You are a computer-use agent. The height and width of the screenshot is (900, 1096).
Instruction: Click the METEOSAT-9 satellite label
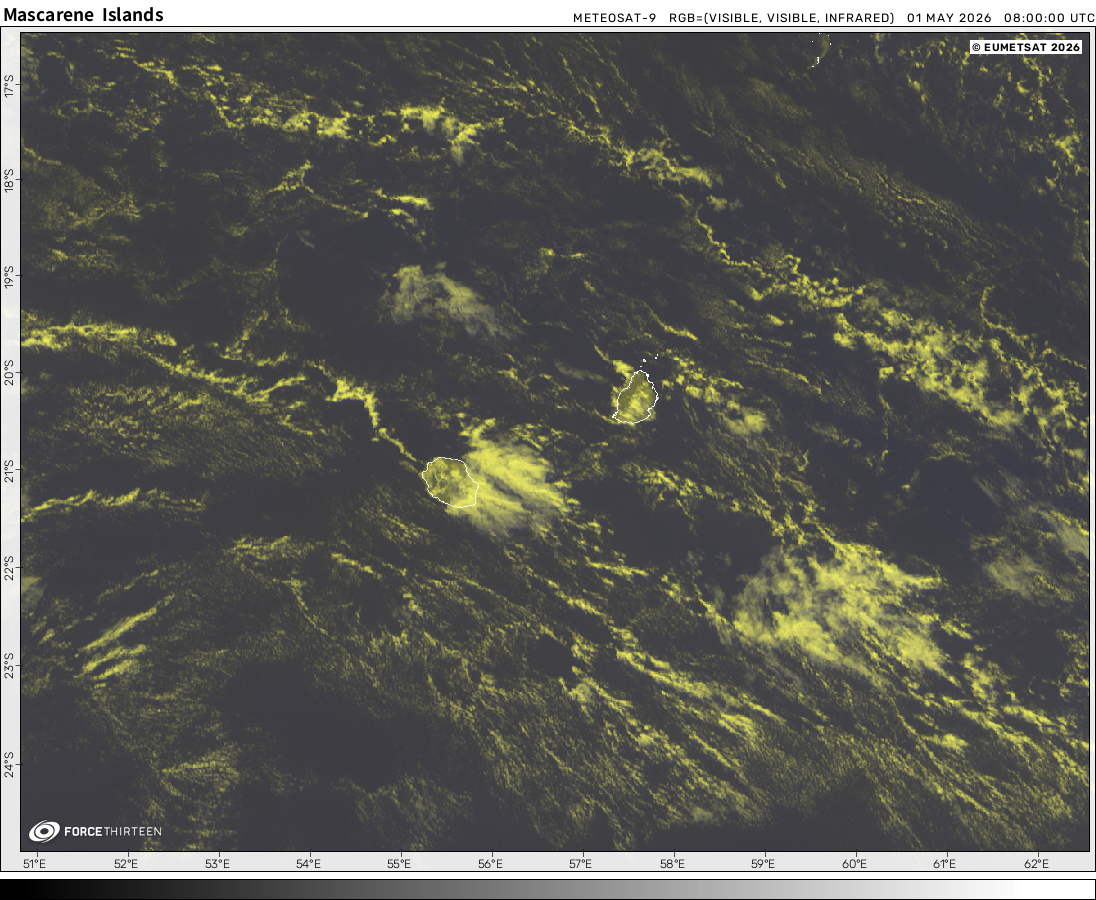click(x=614, y=18)
